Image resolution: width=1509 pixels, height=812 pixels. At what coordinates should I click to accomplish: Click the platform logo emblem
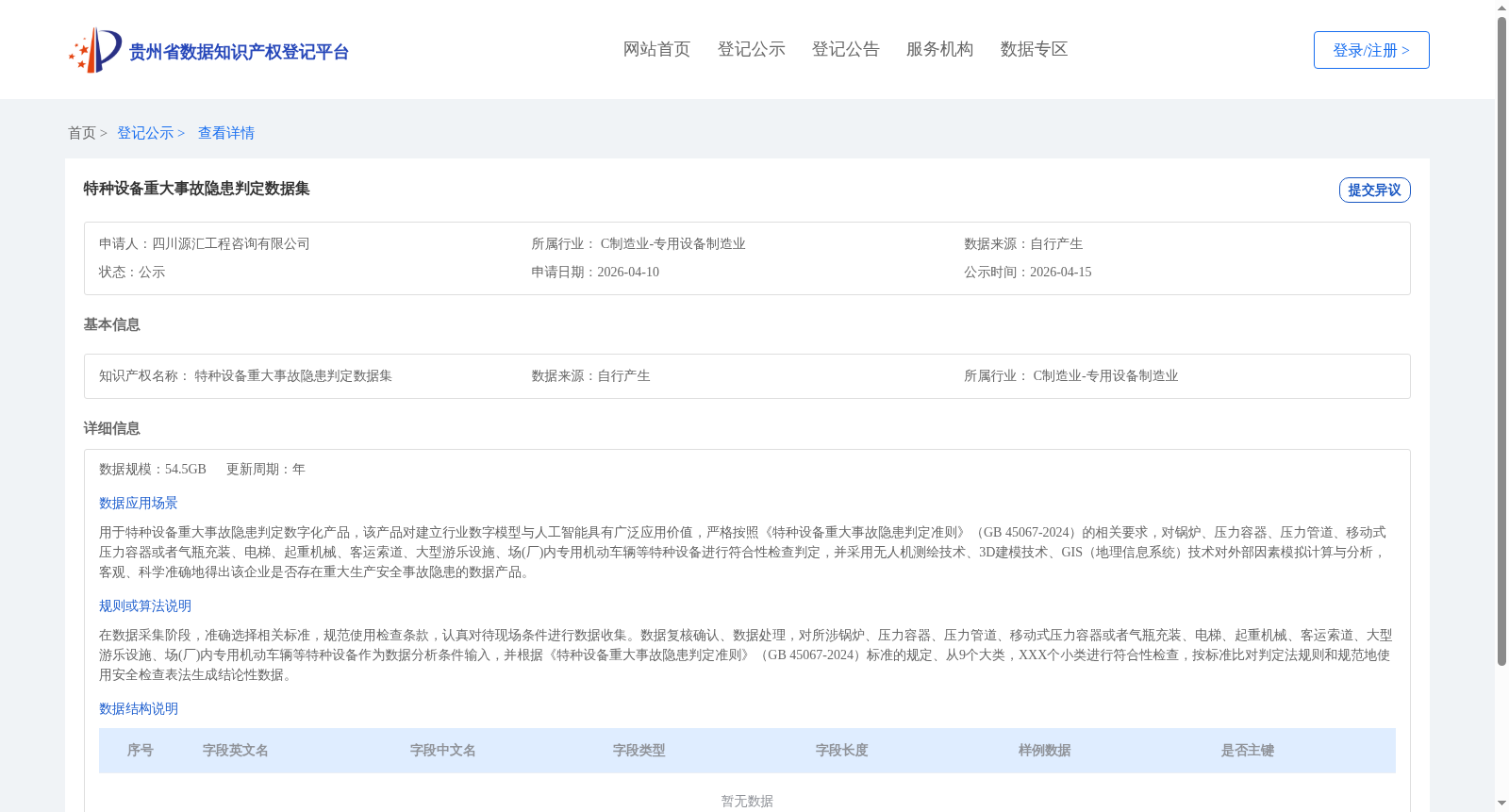[95, 50]
